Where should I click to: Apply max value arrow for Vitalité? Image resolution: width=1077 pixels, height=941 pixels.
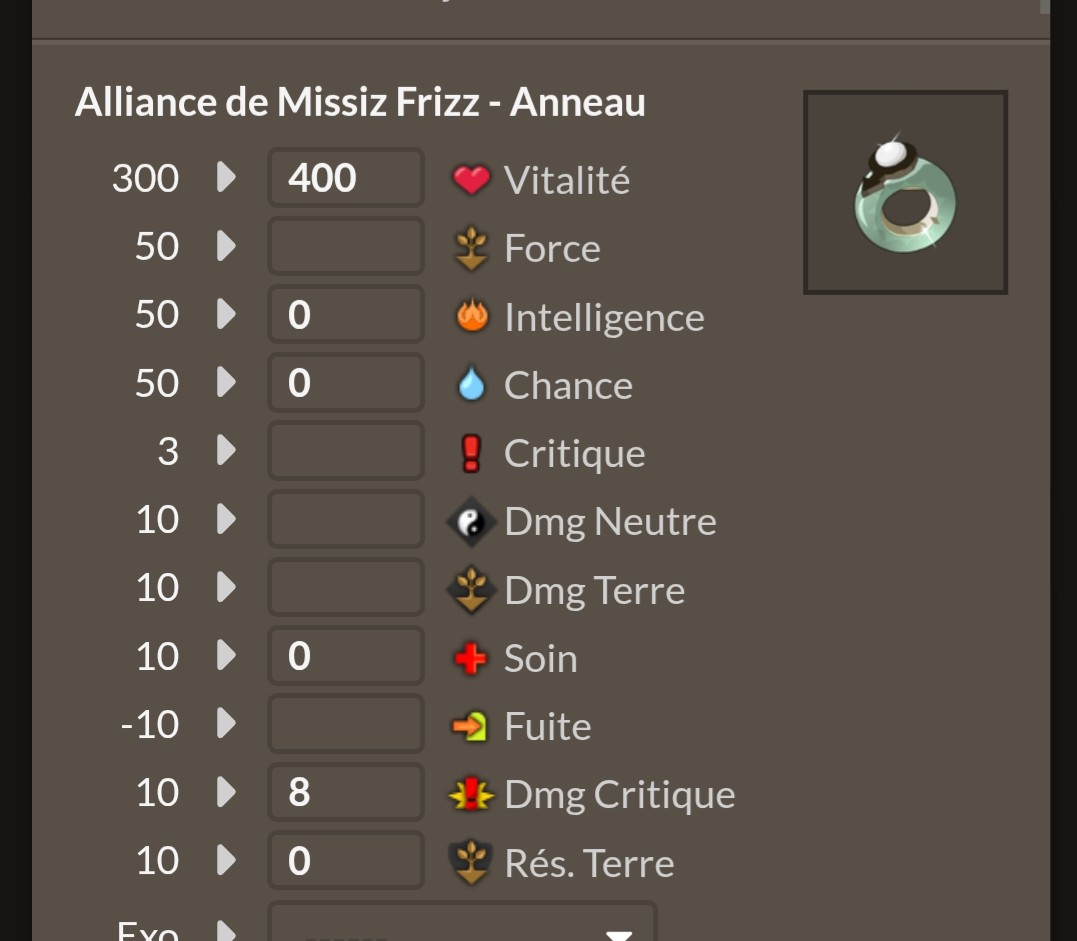(226, 177)
